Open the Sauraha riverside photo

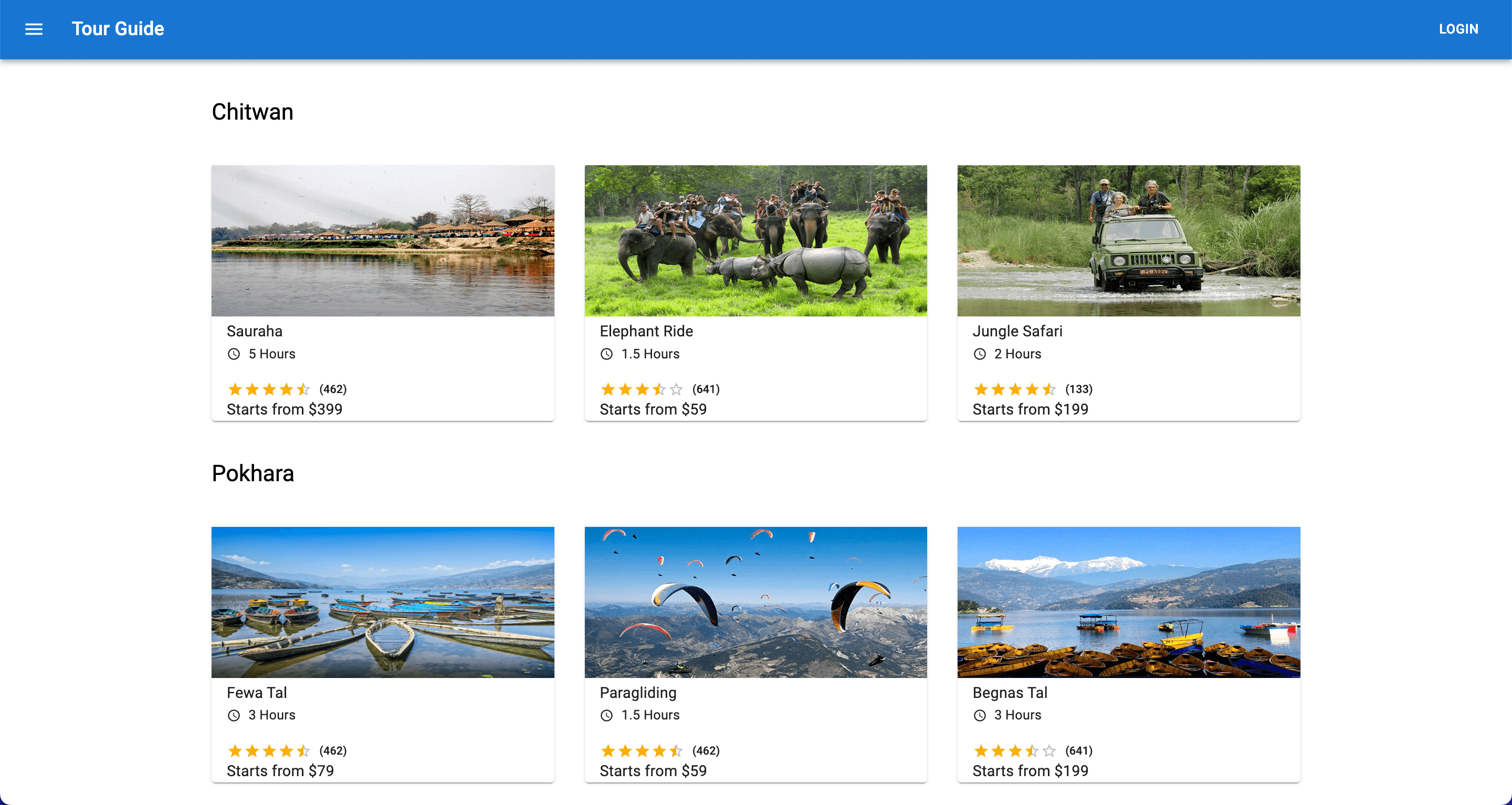click(383, 240)
